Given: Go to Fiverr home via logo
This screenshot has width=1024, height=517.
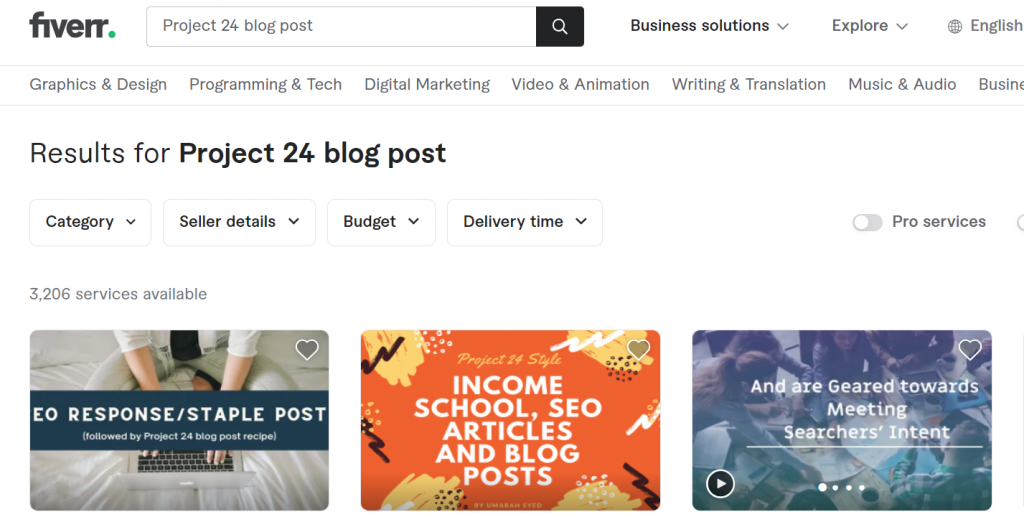Looking at the screenshot, I should tap(72, 26).
